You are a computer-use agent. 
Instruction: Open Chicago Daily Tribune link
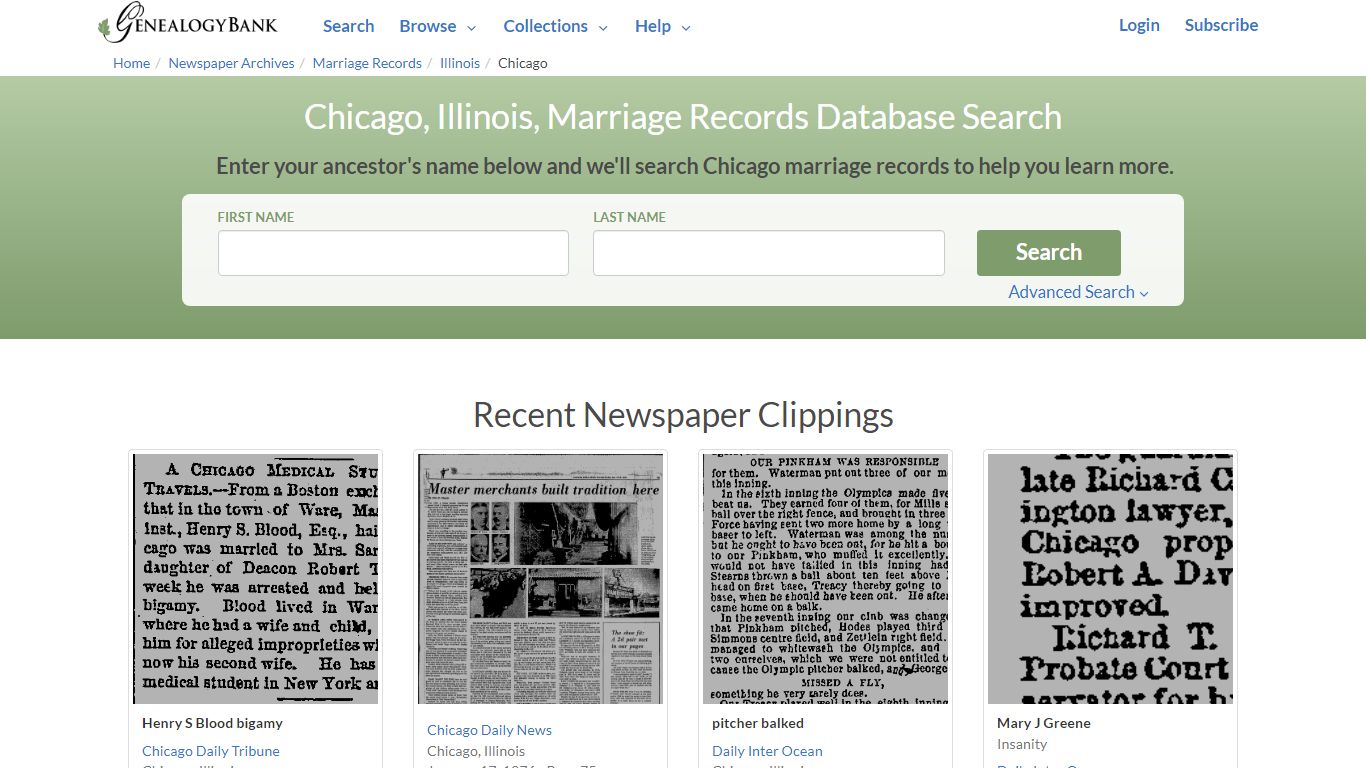pos(211,751)
